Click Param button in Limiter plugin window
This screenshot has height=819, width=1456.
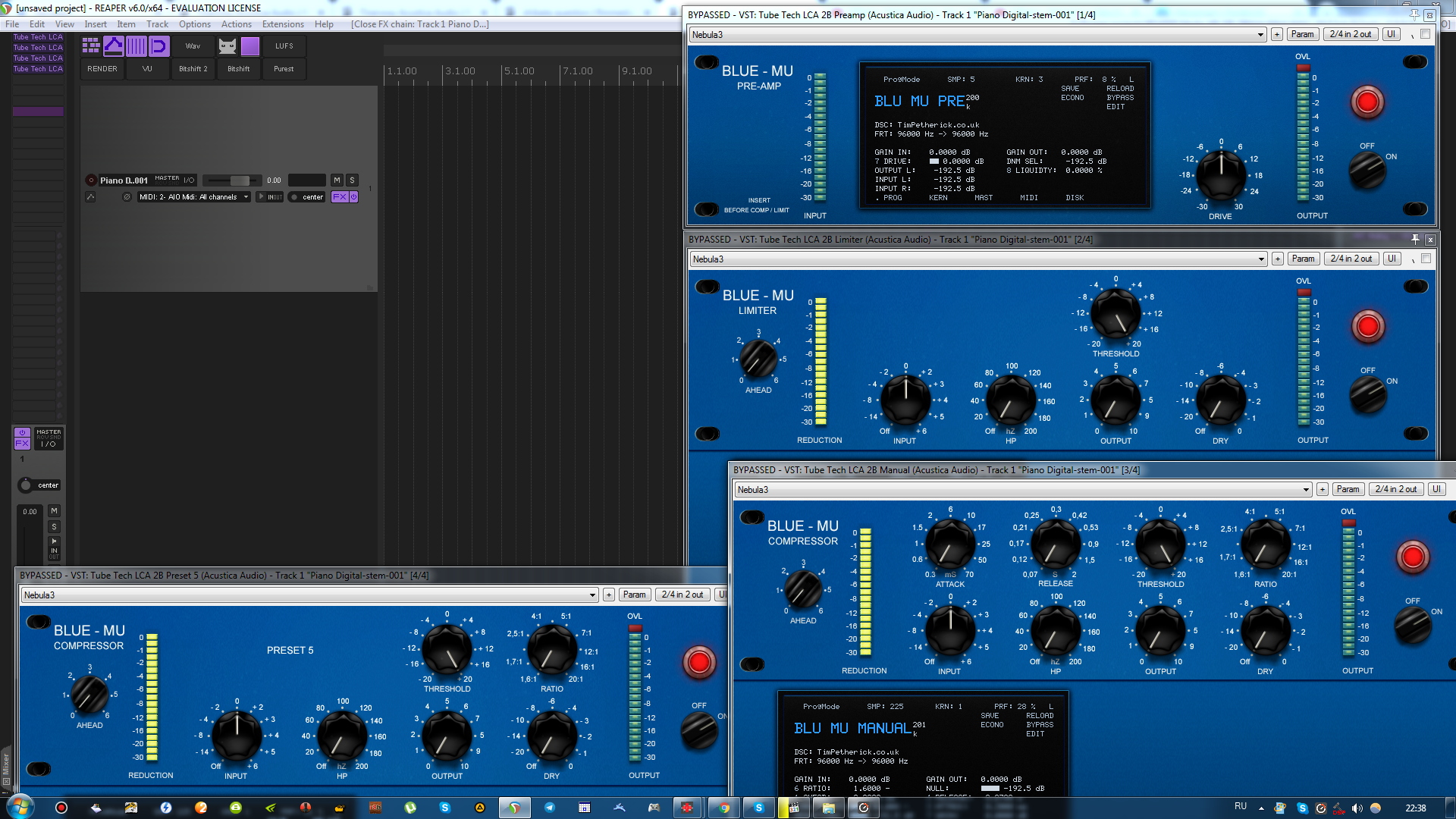[1303, 259]
